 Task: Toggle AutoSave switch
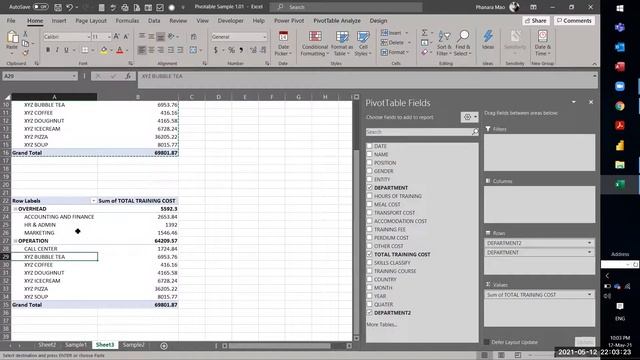pyautogui.click(x=40, y=7)
